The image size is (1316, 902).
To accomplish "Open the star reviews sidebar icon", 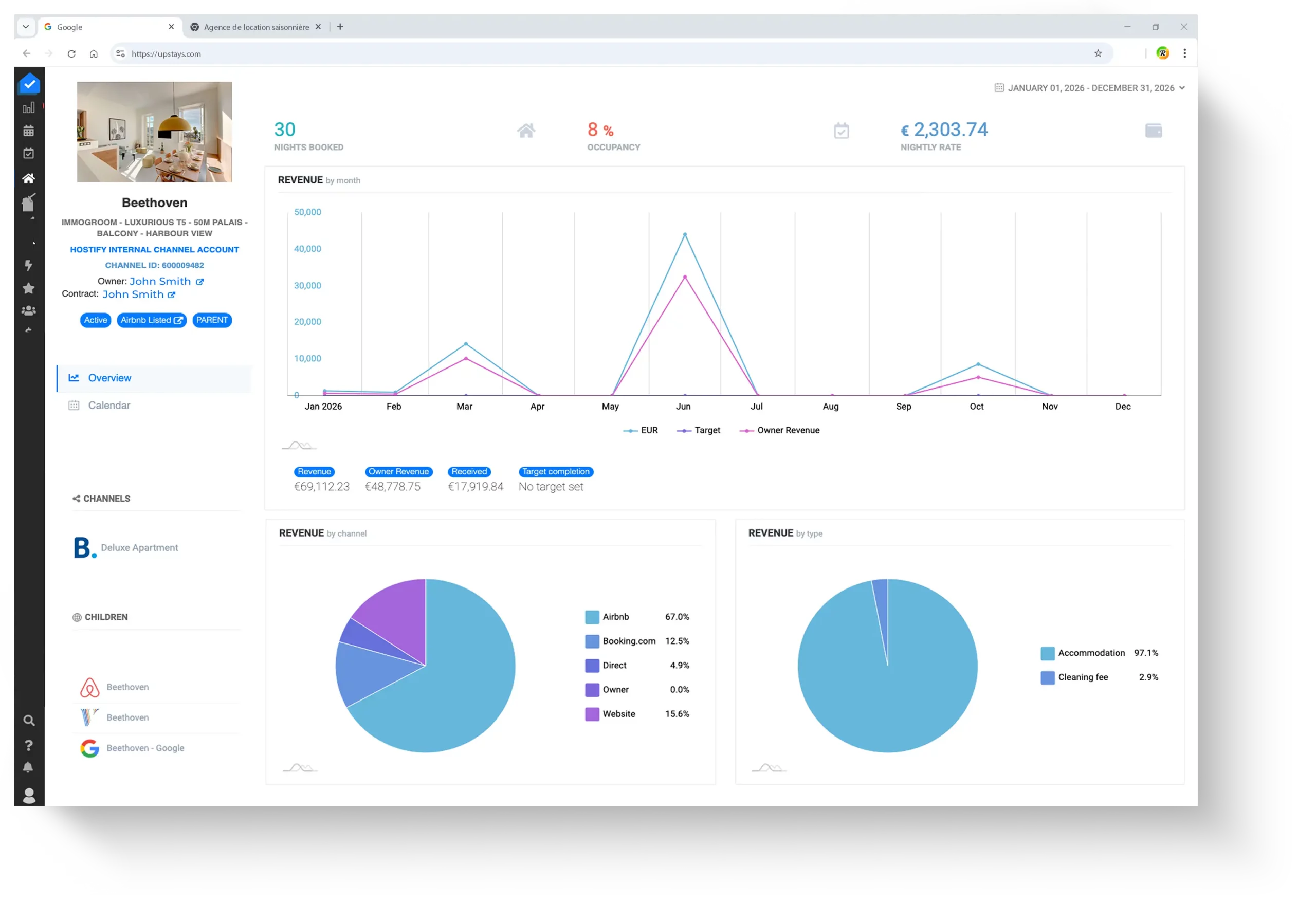I will [x=28, y=288].
